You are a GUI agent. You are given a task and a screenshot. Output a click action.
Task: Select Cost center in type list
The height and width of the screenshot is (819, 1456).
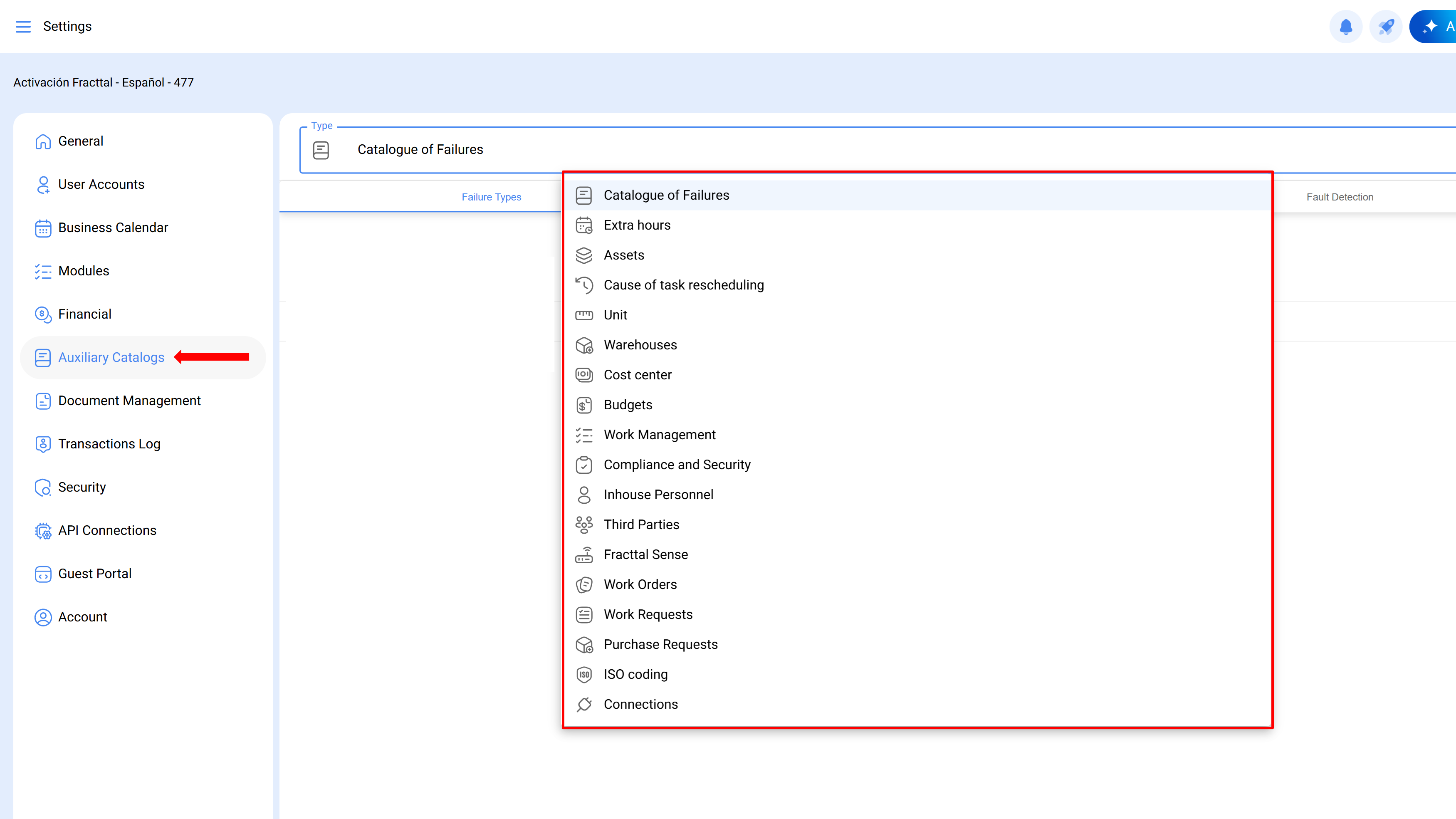coord(638,375)
